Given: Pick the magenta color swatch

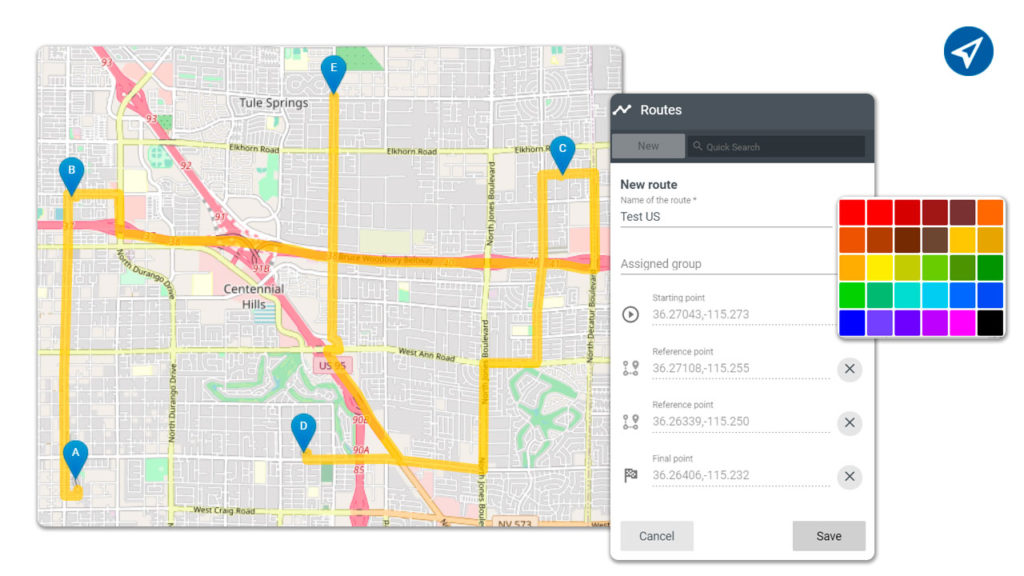Looking at the screenshot, I should (963, 323).
